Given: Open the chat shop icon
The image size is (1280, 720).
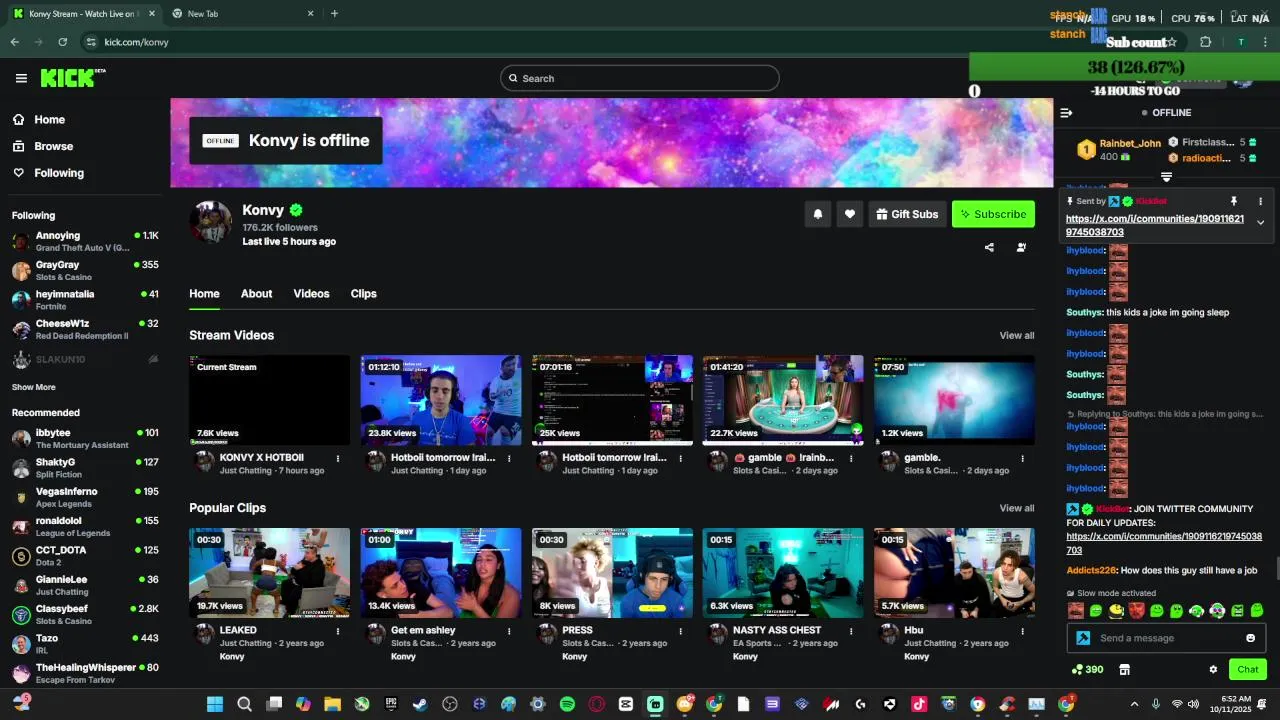Looking at the screenshot, I should (x=1124, y=670).
